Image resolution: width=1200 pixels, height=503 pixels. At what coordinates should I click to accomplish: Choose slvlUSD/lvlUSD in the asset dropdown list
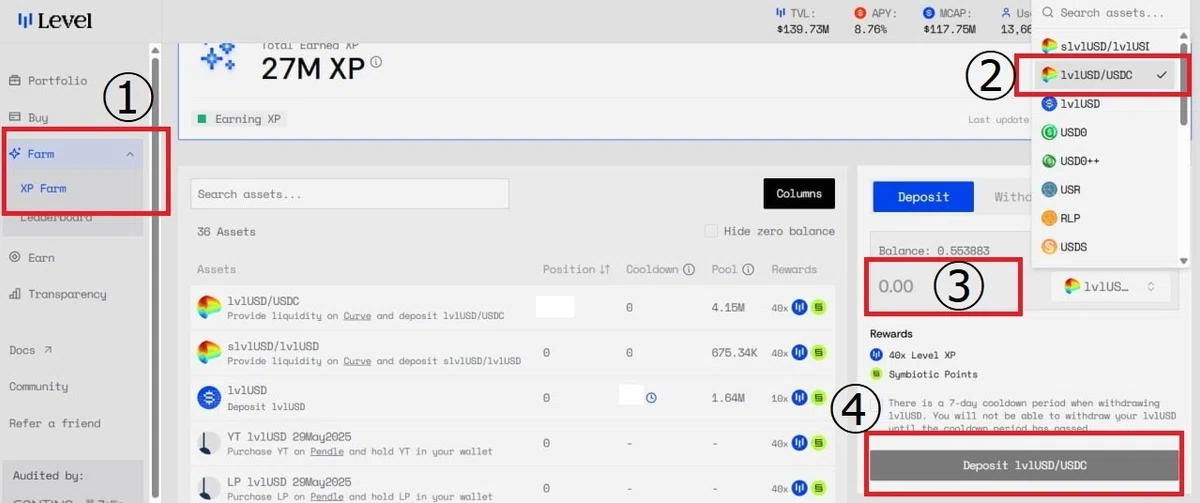[x=1106, y=46]
